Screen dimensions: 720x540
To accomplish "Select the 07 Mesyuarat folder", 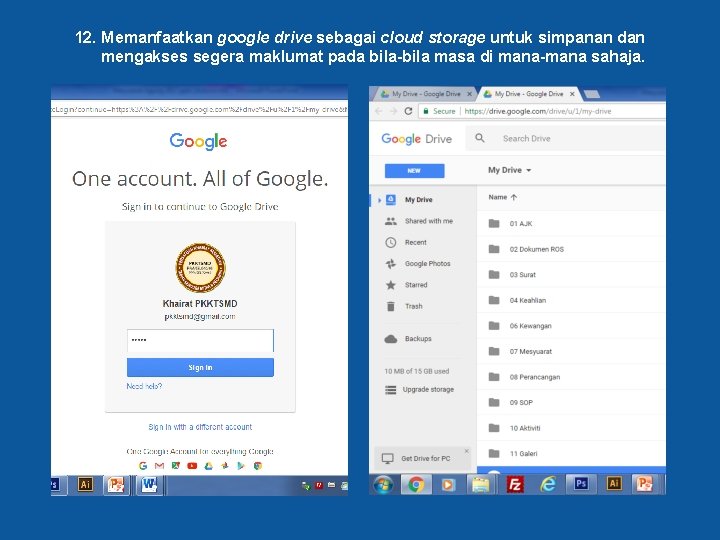I will click(571, 351).
